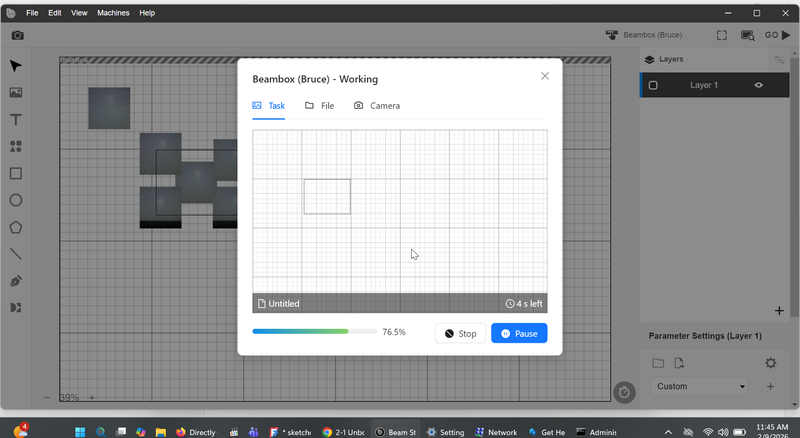Click the plus next to Custom preset
This screenshot has height=438, width=800.
click(x=770, y=386)
